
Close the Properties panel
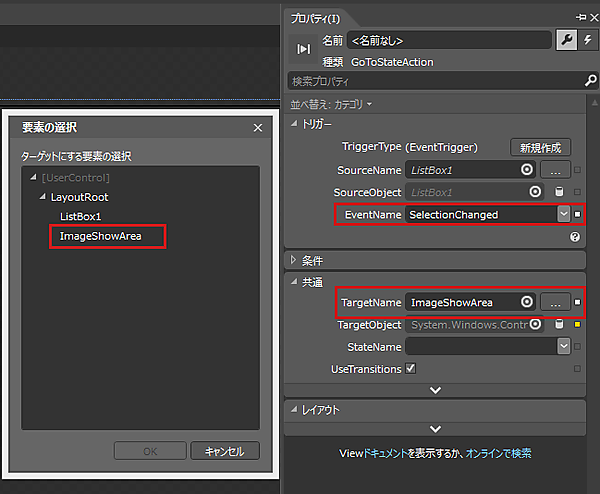594,17
